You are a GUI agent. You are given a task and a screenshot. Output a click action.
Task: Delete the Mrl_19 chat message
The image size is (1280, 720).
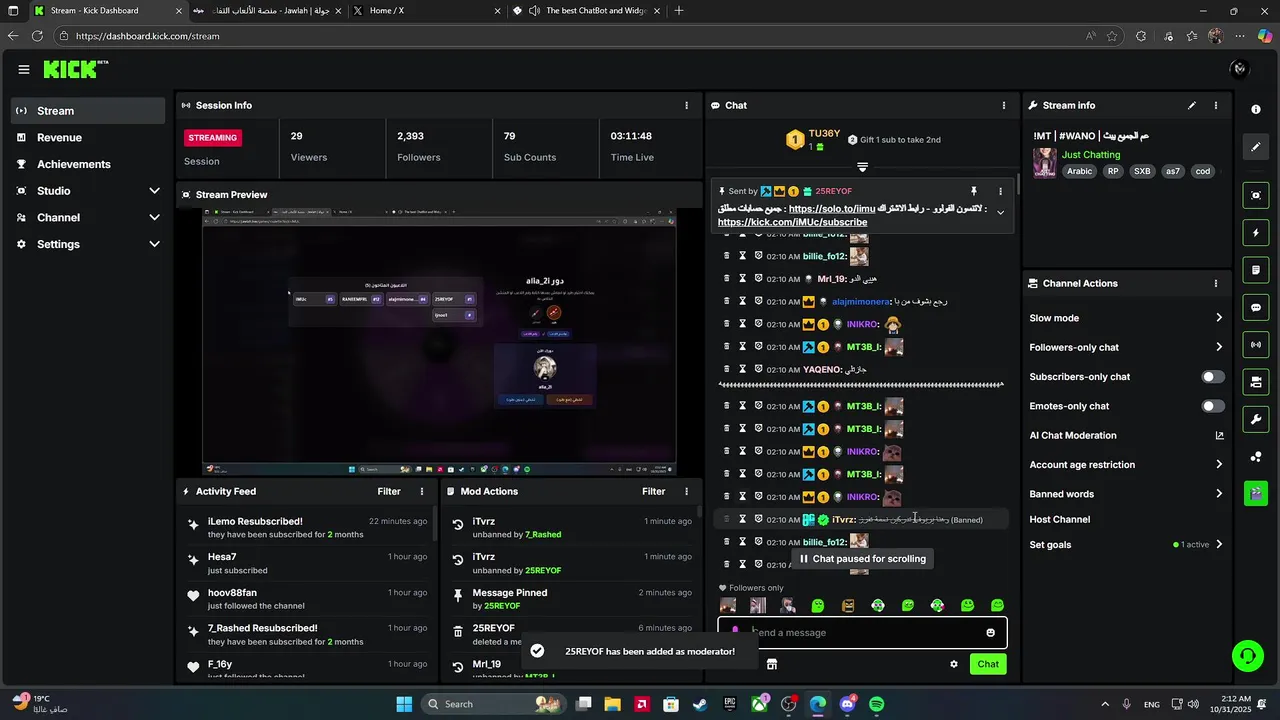(x=727, y=279)
